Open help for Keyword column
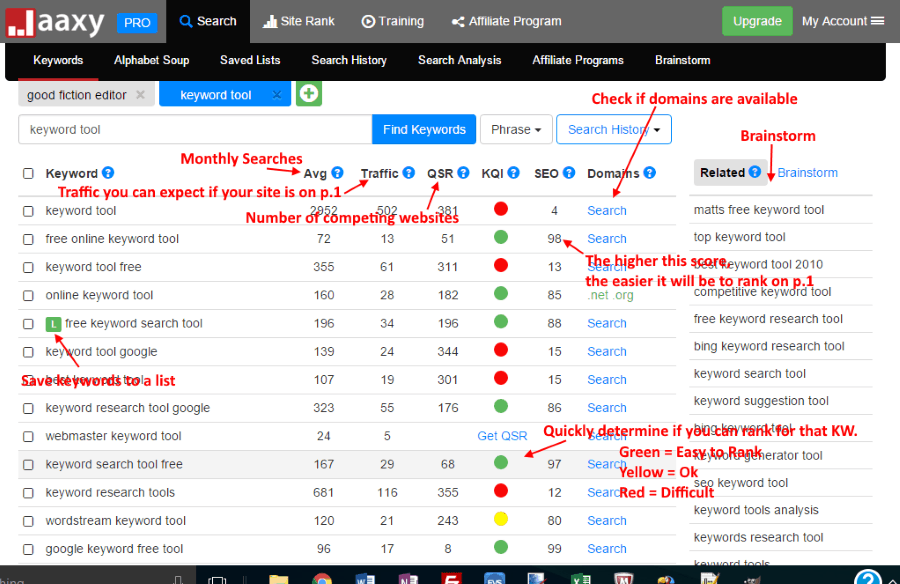This screenshot has height=584, width=900. tap(108, 173)
